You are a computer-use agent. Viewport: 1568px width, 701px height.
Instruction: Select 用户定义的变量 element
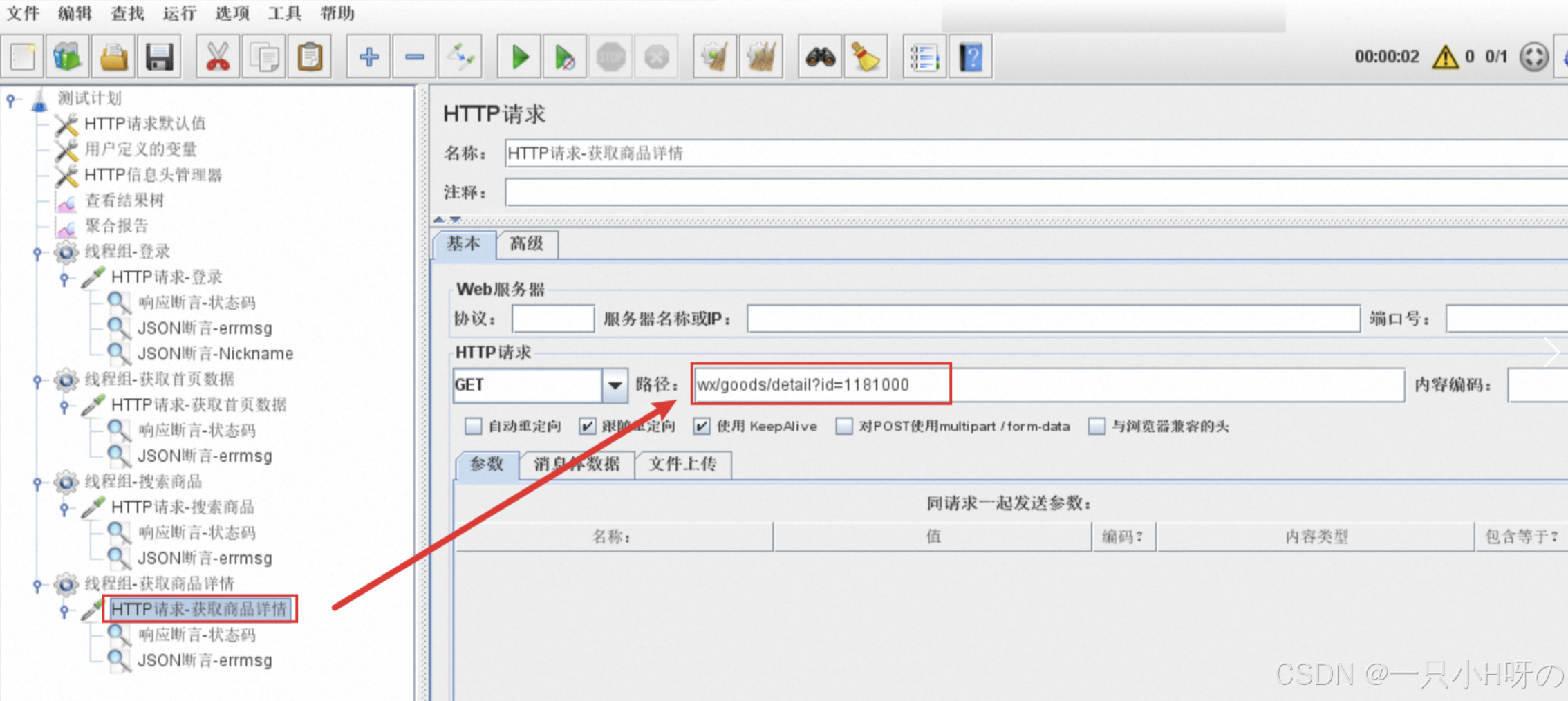(141, 149)
